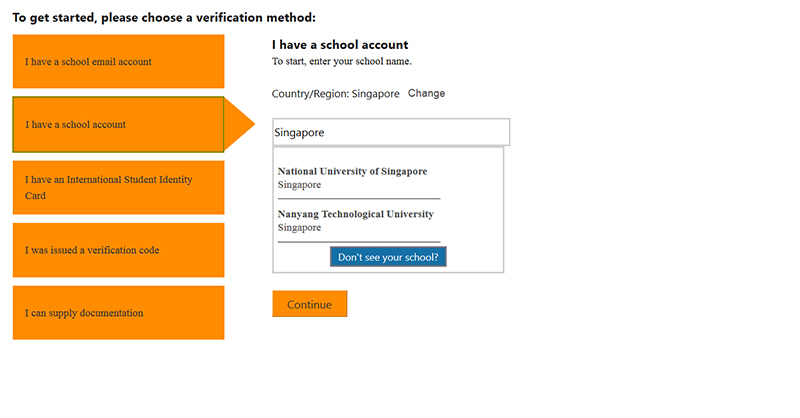Choose 'I can supply documentation' method
Viewport: 800px width, 418px height.
point(118,313)
